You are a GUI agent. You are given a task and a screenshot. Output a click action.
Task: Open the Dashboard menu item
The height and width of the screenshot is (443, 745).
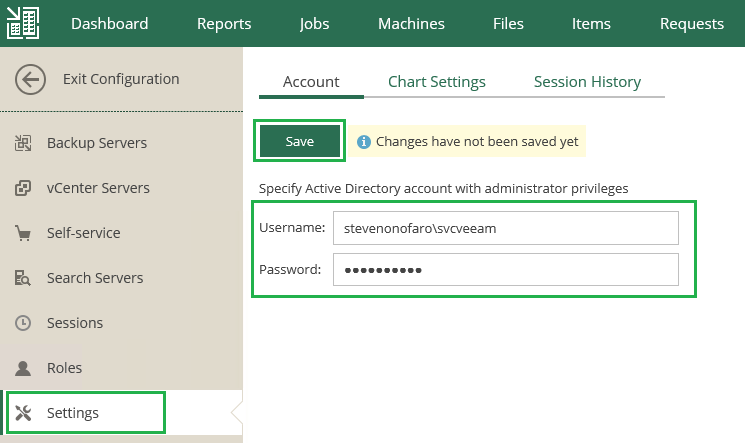109,24
